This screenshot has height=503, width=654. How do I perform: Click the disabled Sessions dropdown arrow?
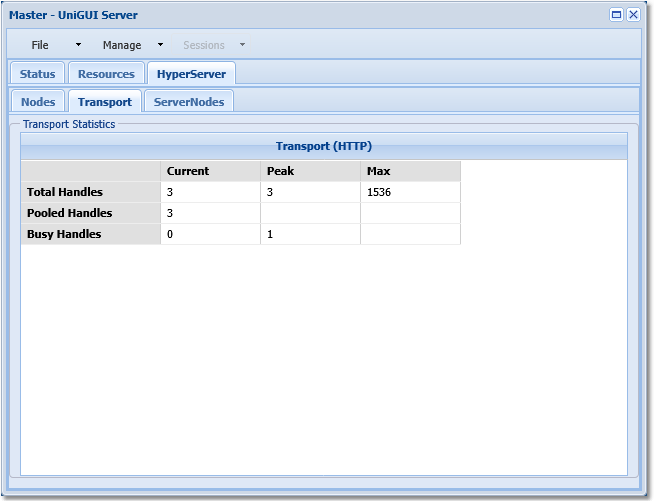pos(242,45)
